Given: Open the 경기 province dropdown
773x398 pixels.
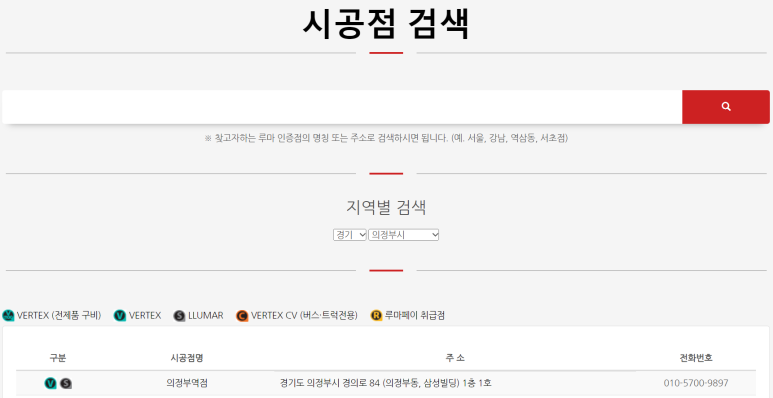Looking at the screenshot, I should (x=350, y=235).
